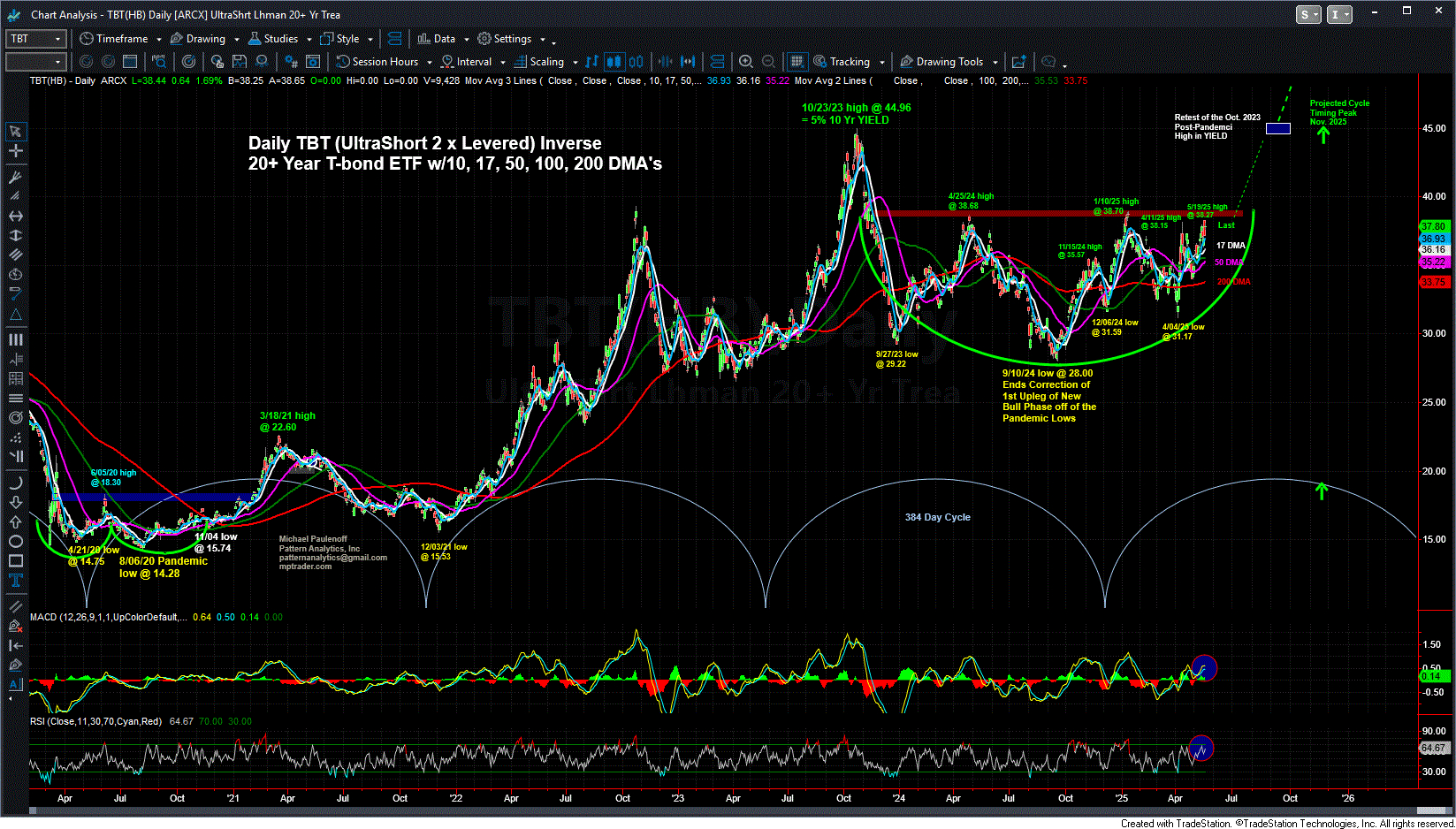Expand the Timeframe dropdown arrow
This screenshot has height=829, width=1456.
pyautogui.click(x=159, y=40)
